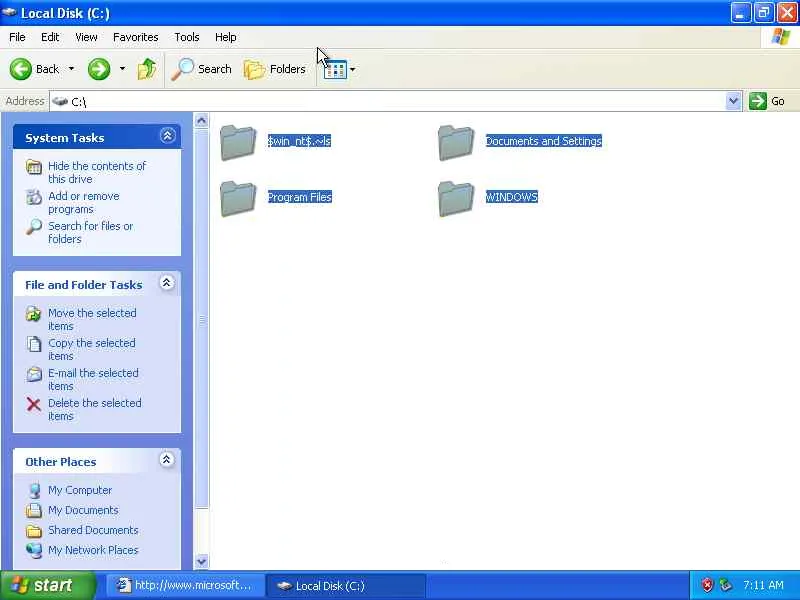Click the Shared Documents folder icon

(x=34, y=531)
